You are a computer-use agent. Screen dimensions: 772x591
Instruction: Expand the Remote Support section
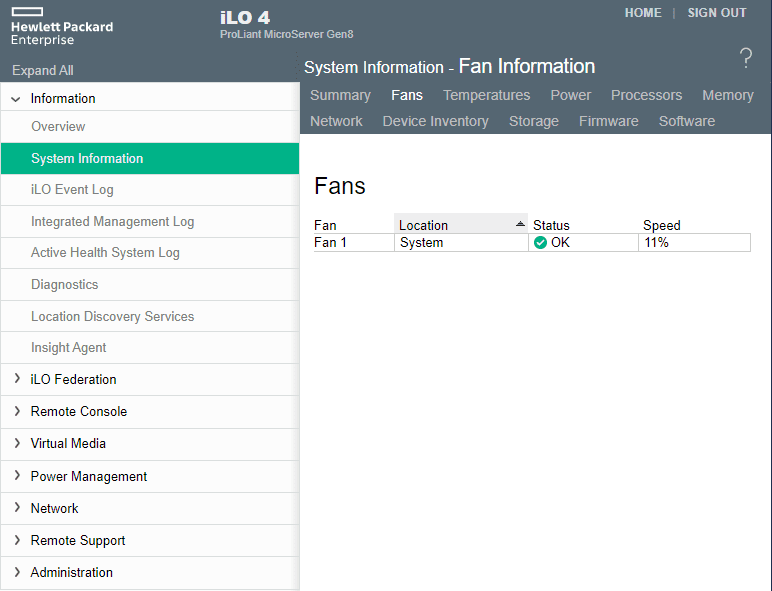click(17, 540)
